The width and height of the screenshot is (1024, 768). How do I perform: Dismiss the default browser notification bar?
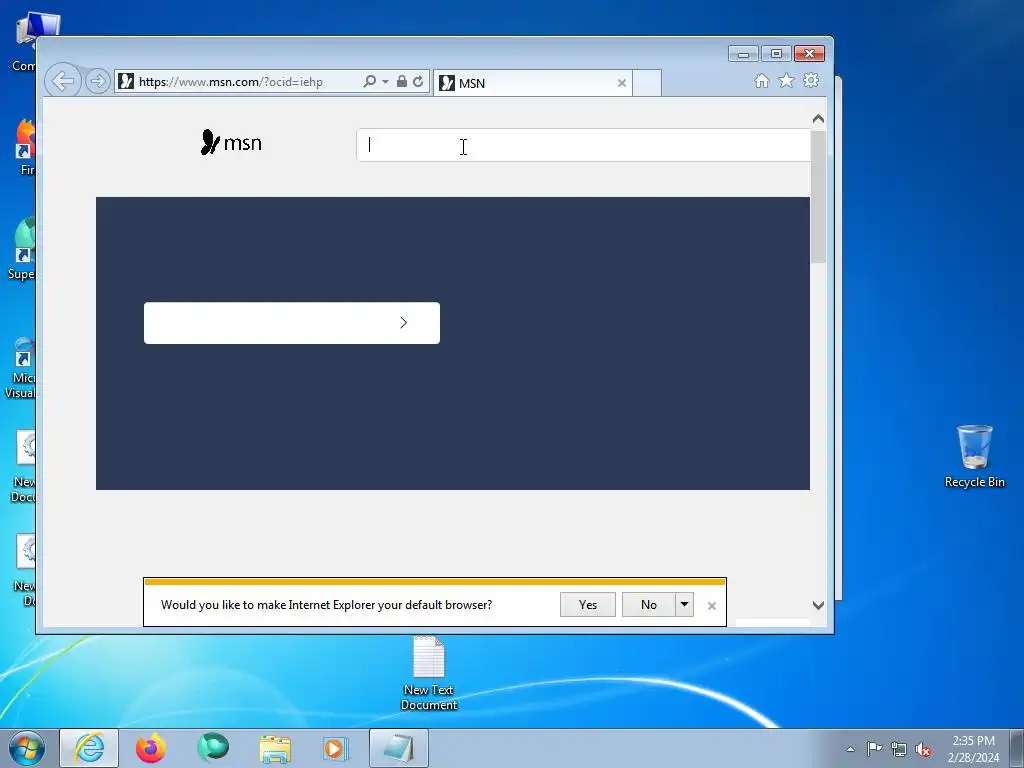click(712, 606)
